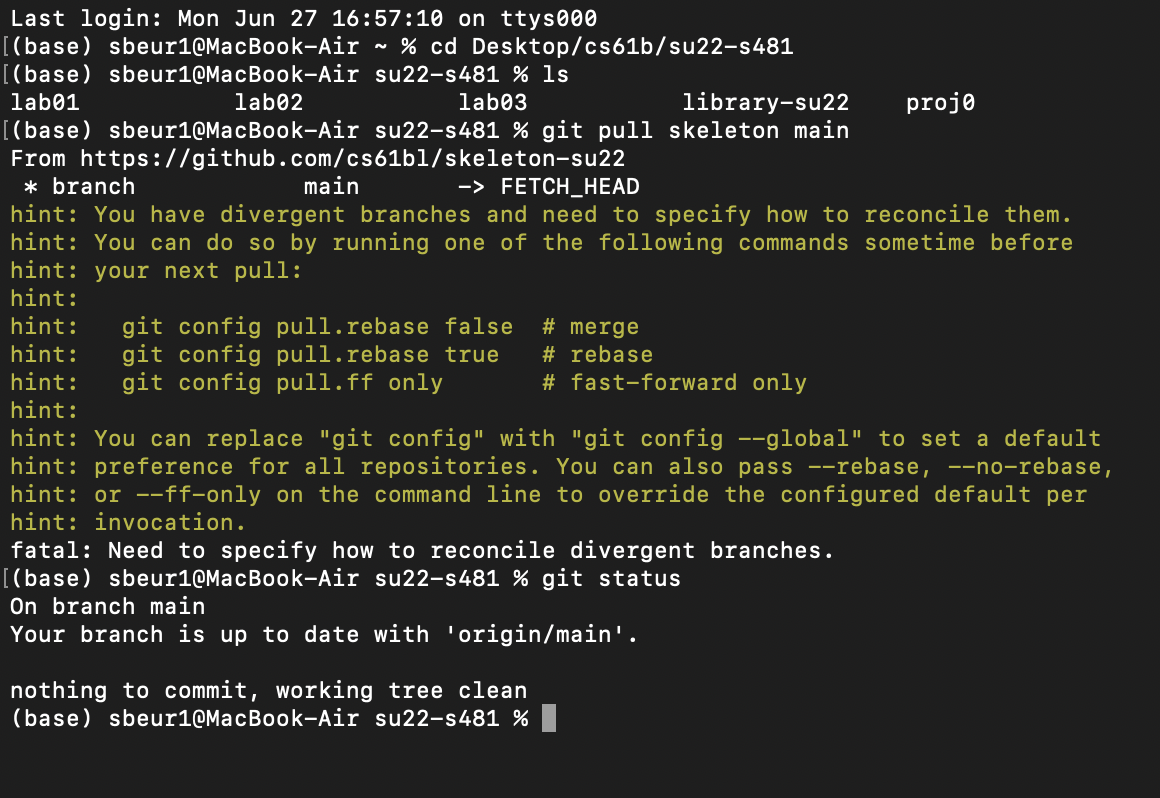1160x798 pixels.
Task: Click the proj0 directory name
Action: tap(940, 102)
